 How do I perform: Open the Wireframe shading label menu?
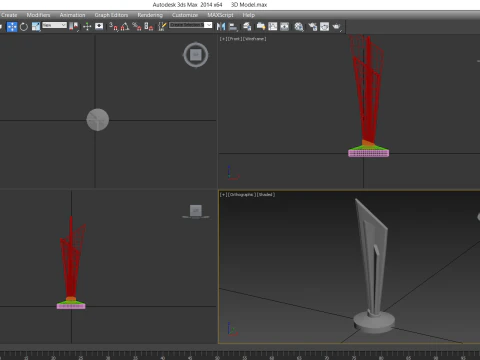(x=254, y=39)
